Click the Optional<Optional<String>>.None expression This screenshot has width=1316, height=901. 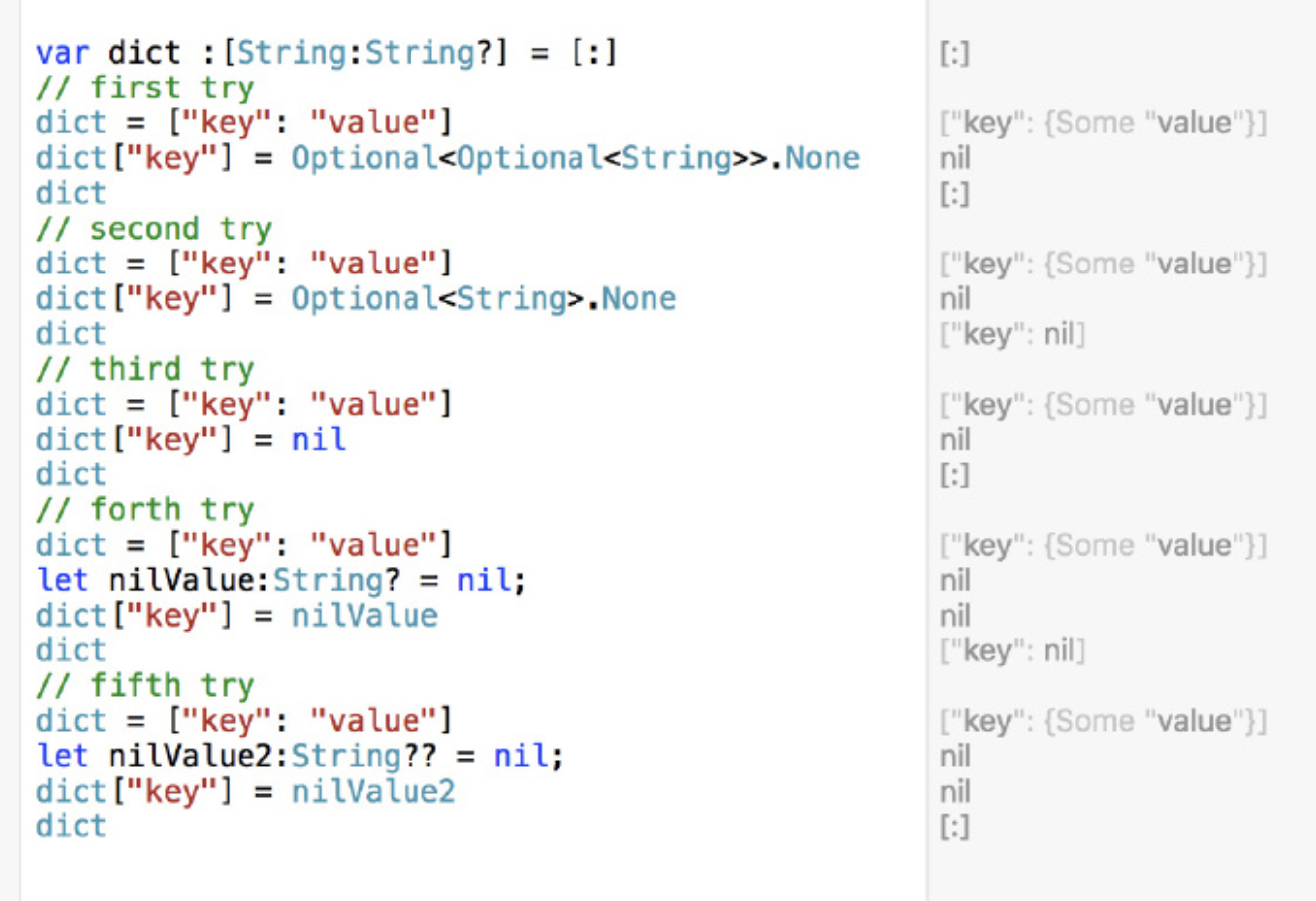tap(576, 158)
